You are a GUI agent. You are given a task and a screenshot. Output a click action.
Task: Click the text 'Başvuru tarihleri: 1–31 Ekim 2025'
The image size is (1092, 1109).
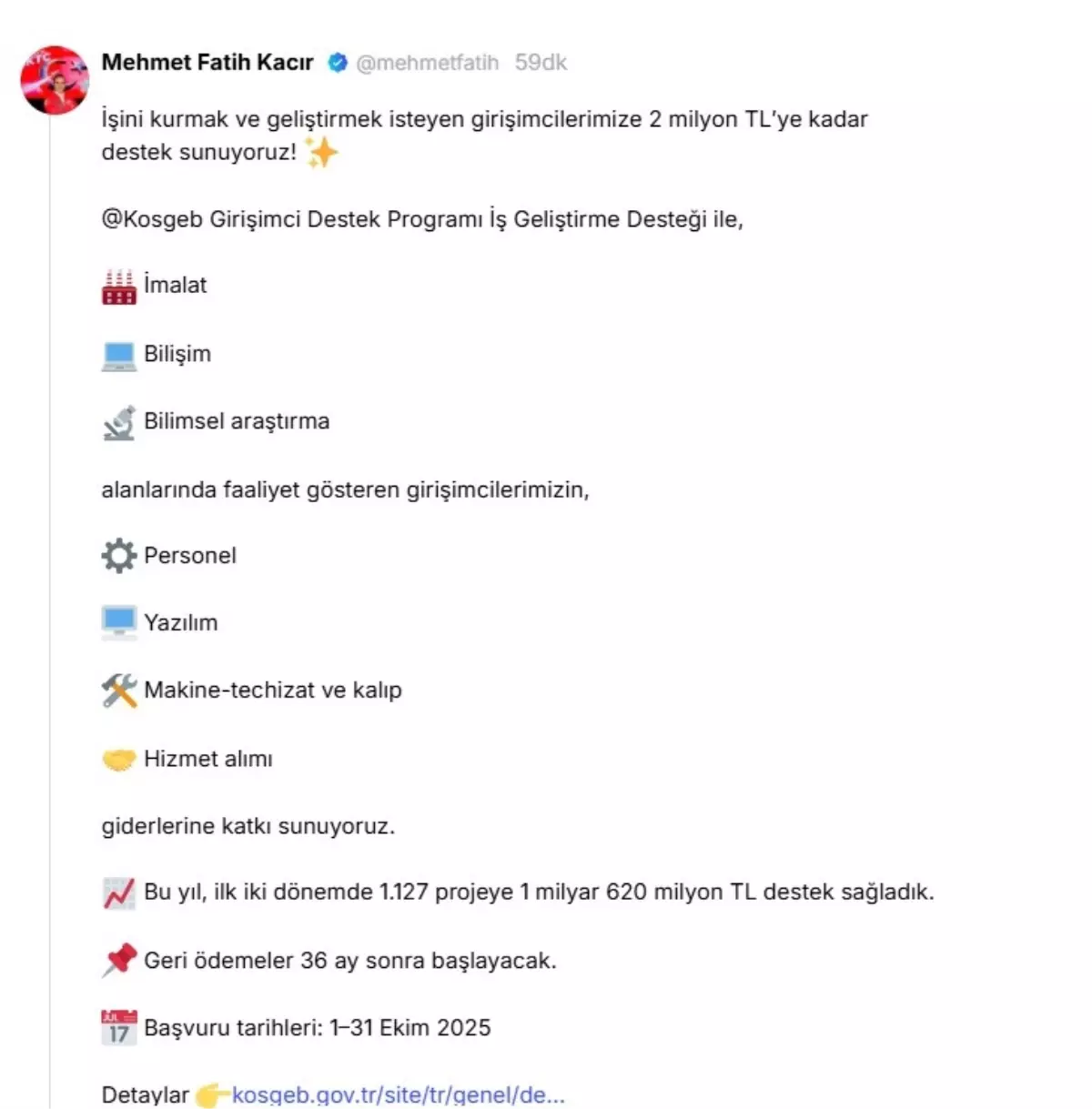318,1028
